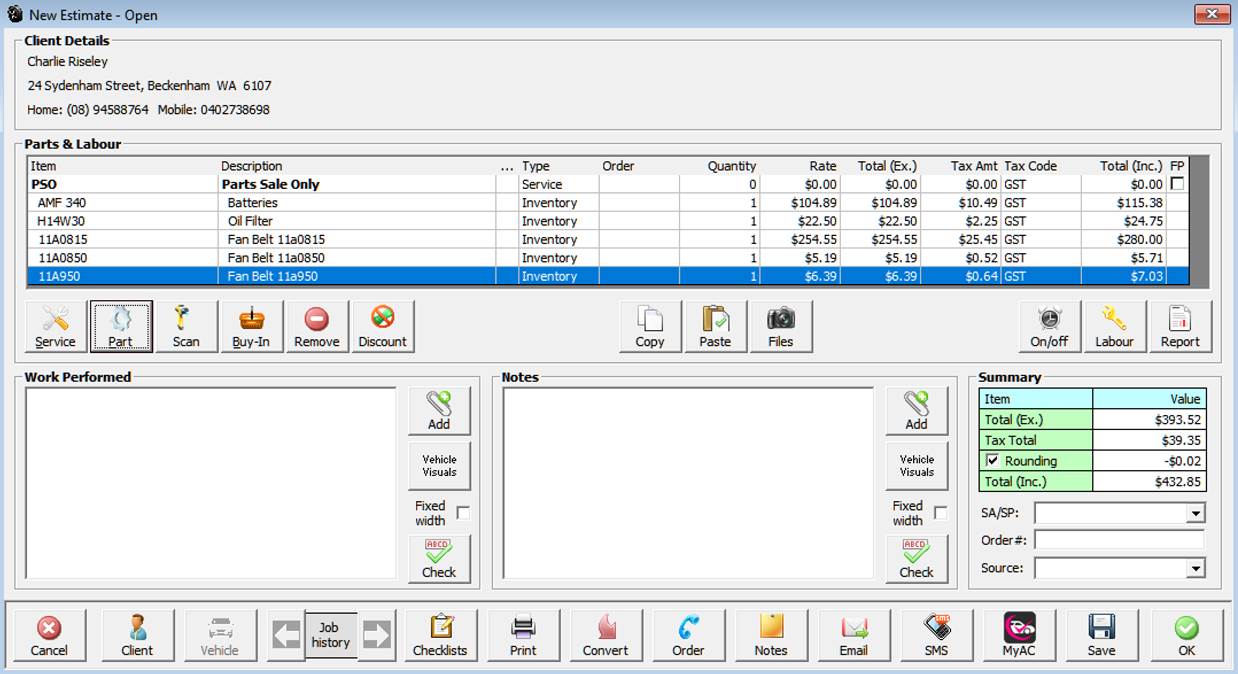
Task: Expand the Source dropdown
Action: click(x=1195, y=568)
